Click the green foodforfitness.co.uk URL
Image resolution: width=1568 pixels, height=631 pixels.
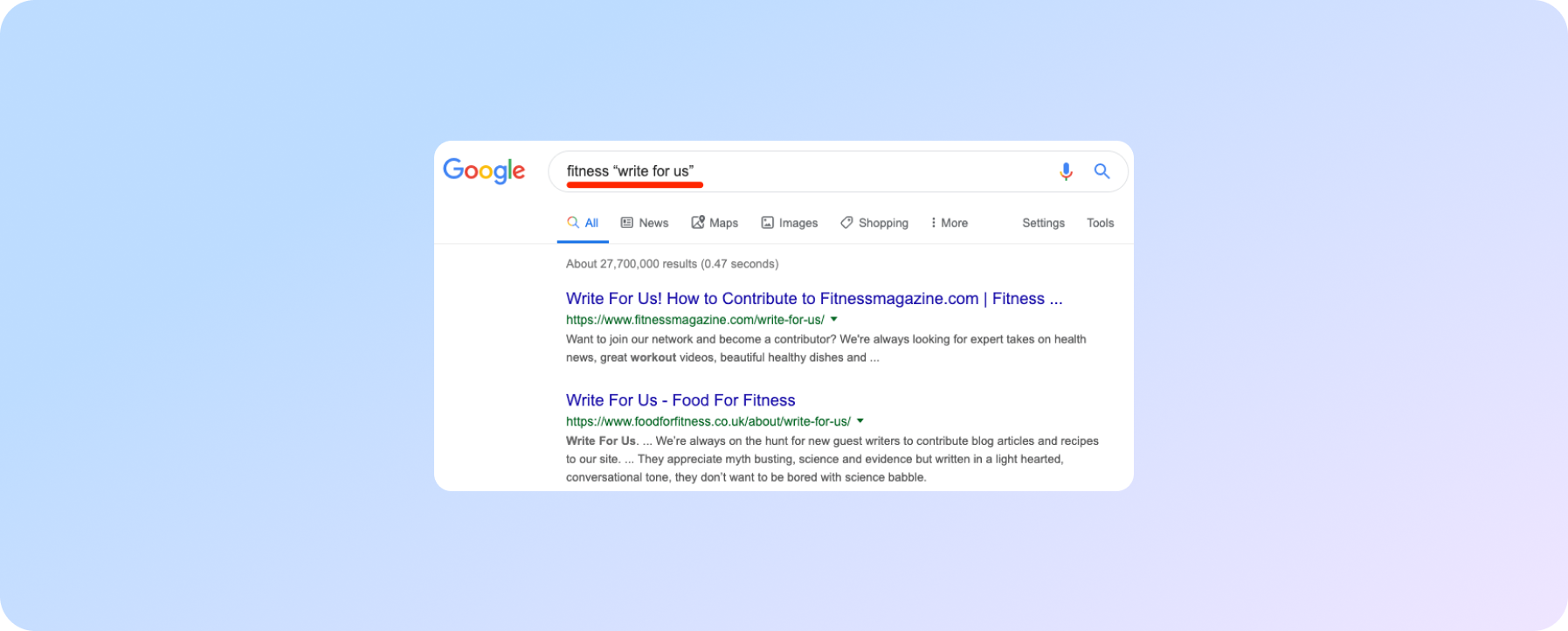coord(708,421)
